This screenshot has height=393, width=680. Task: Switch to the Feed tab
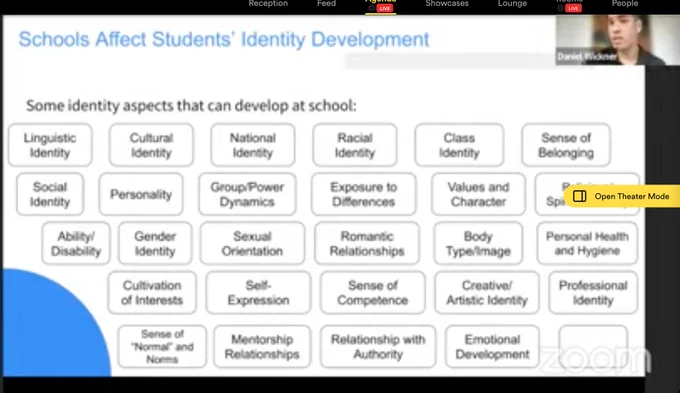pyautogui.click(x=327, y=4)
